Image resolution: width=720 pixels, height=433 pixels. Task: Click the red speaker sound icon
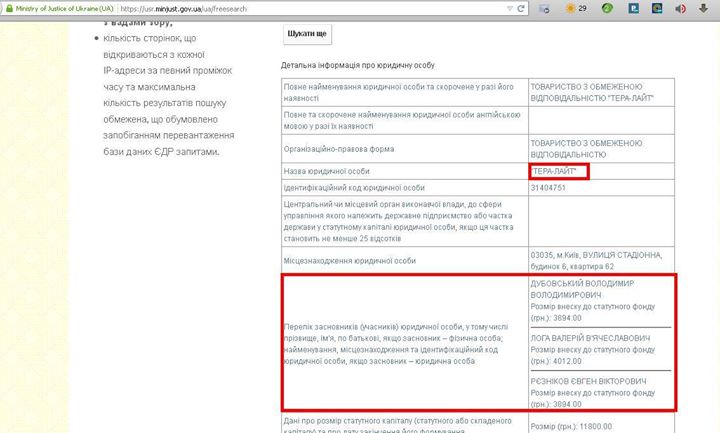point(681,9)
